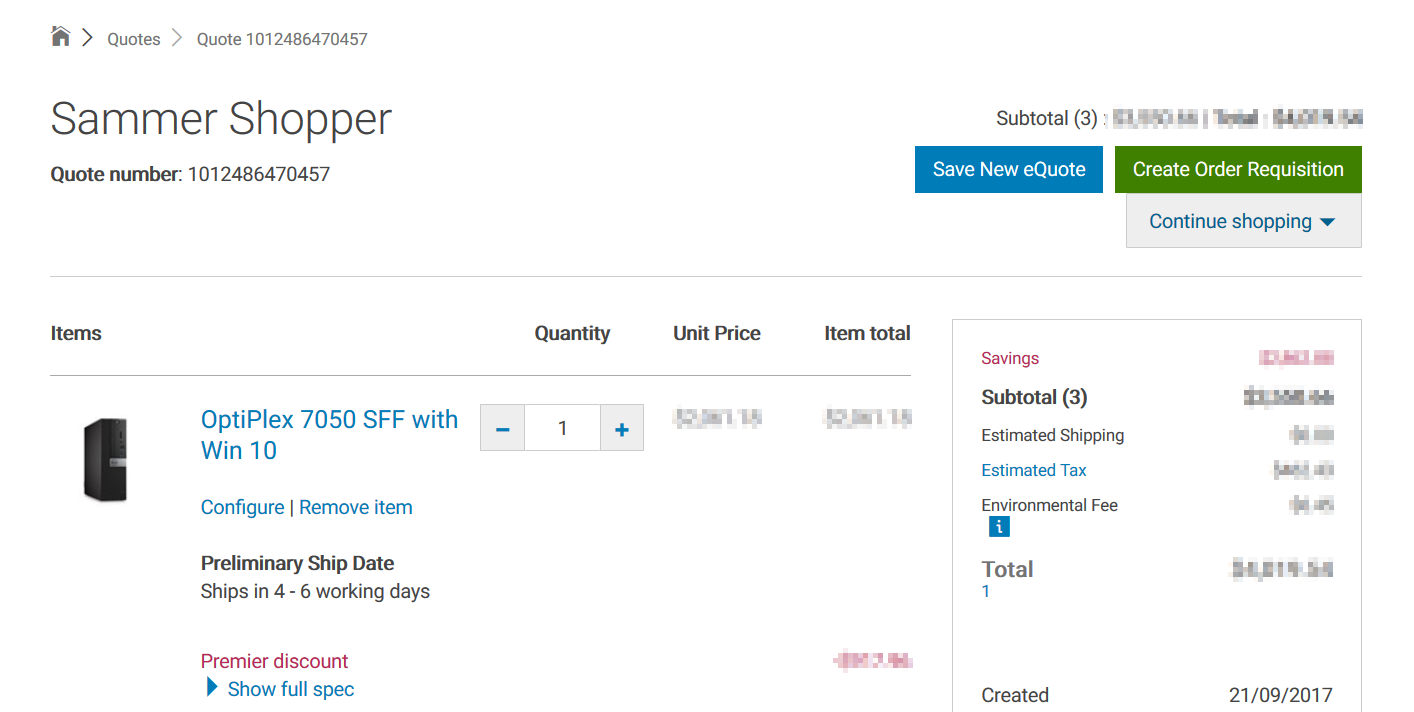
Task: Click the Remove item link
Action: 356,507
